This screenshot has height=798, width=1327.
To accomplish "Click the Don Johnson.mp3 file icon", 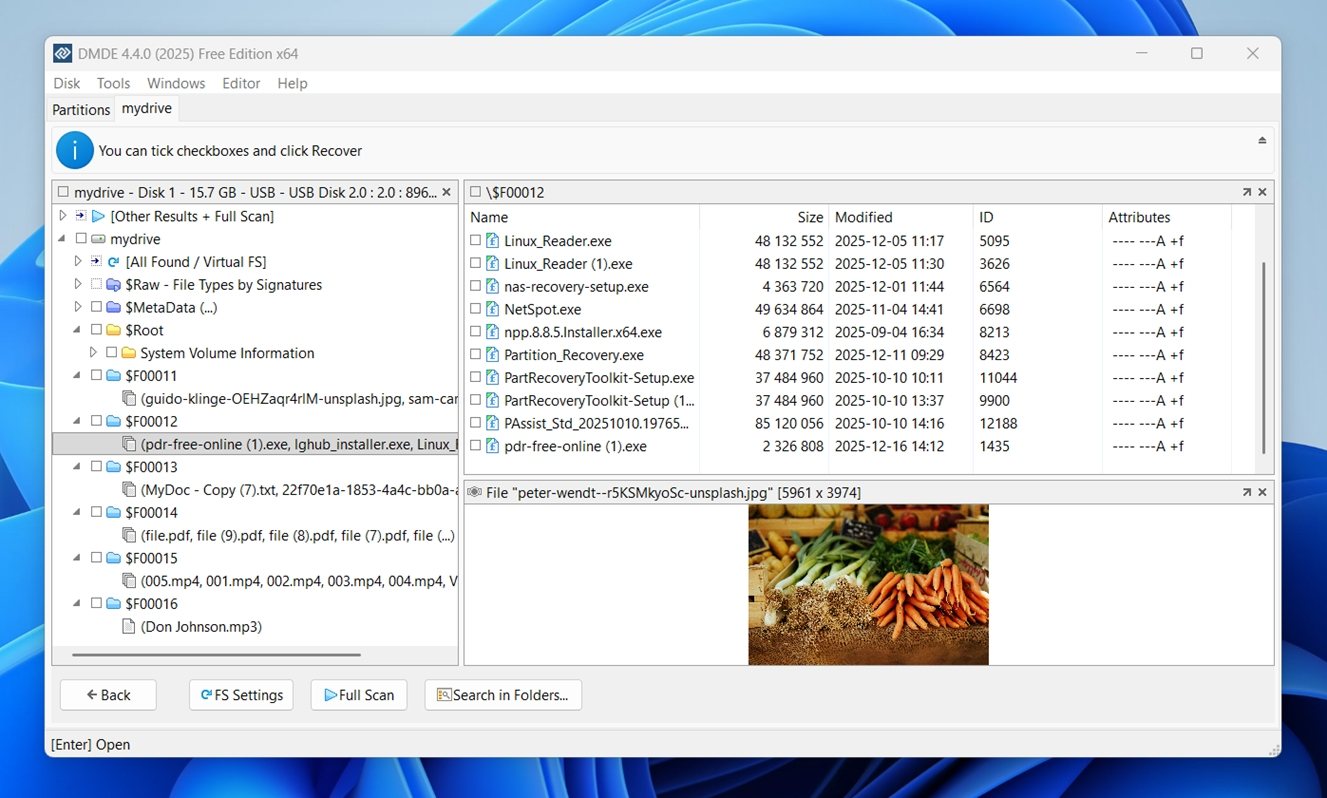I will [128, 627].
